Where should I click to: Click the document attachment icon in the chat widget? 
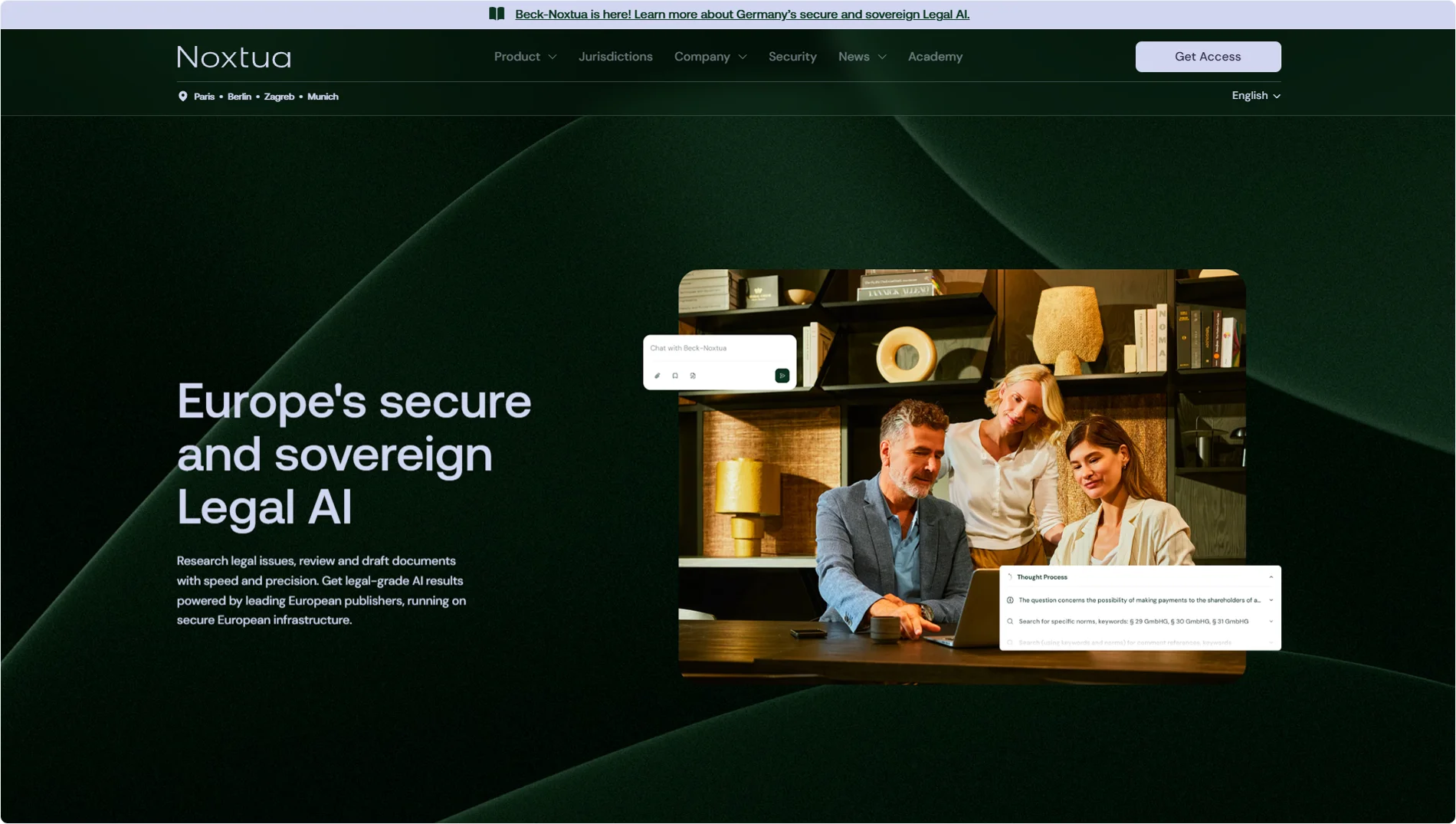[x=693, y=377]
